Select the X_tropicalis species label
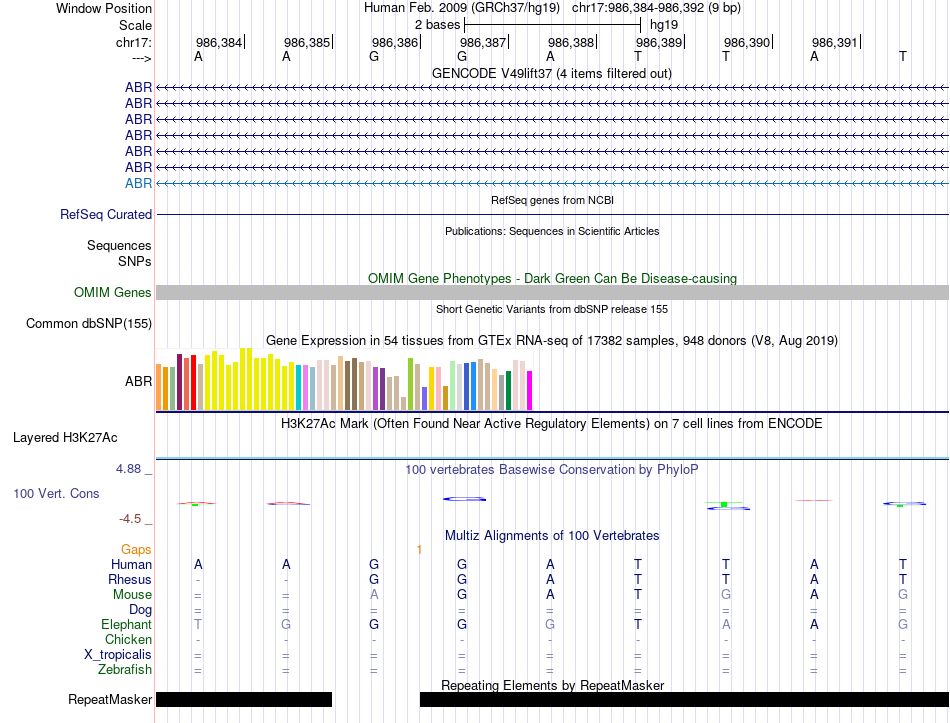 (118, 655)
